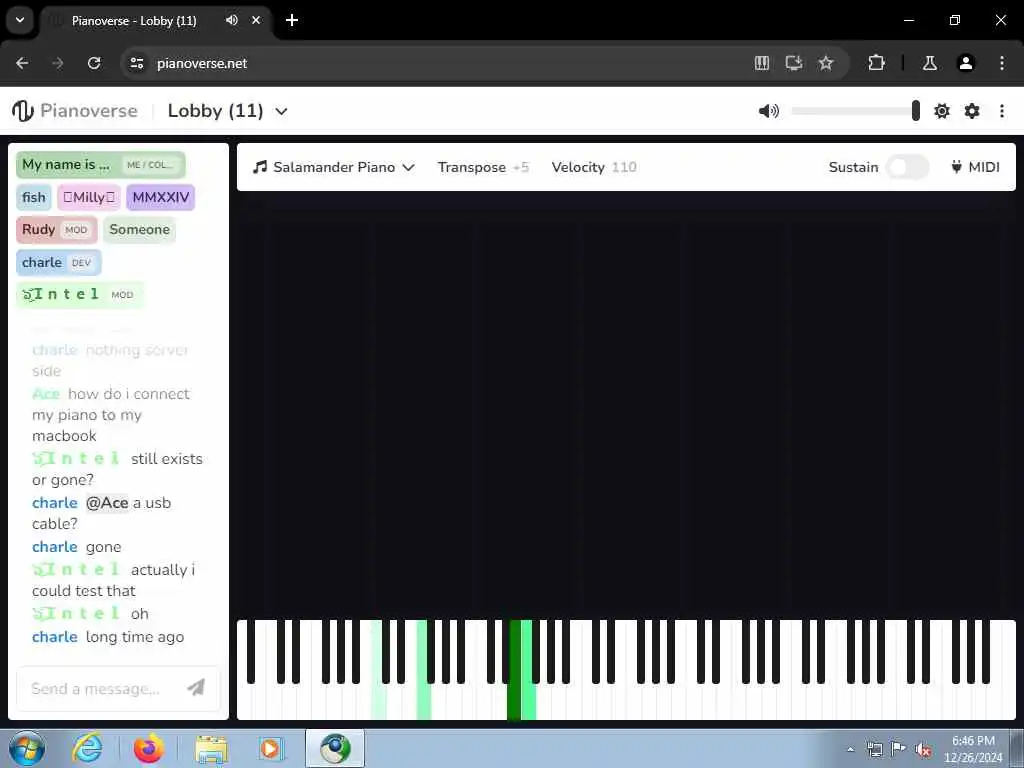The width and height of the screenshot is (1024, 768).
Task: Click the Someone user chip
Action: pyautogui.click(x=139, y=230)
